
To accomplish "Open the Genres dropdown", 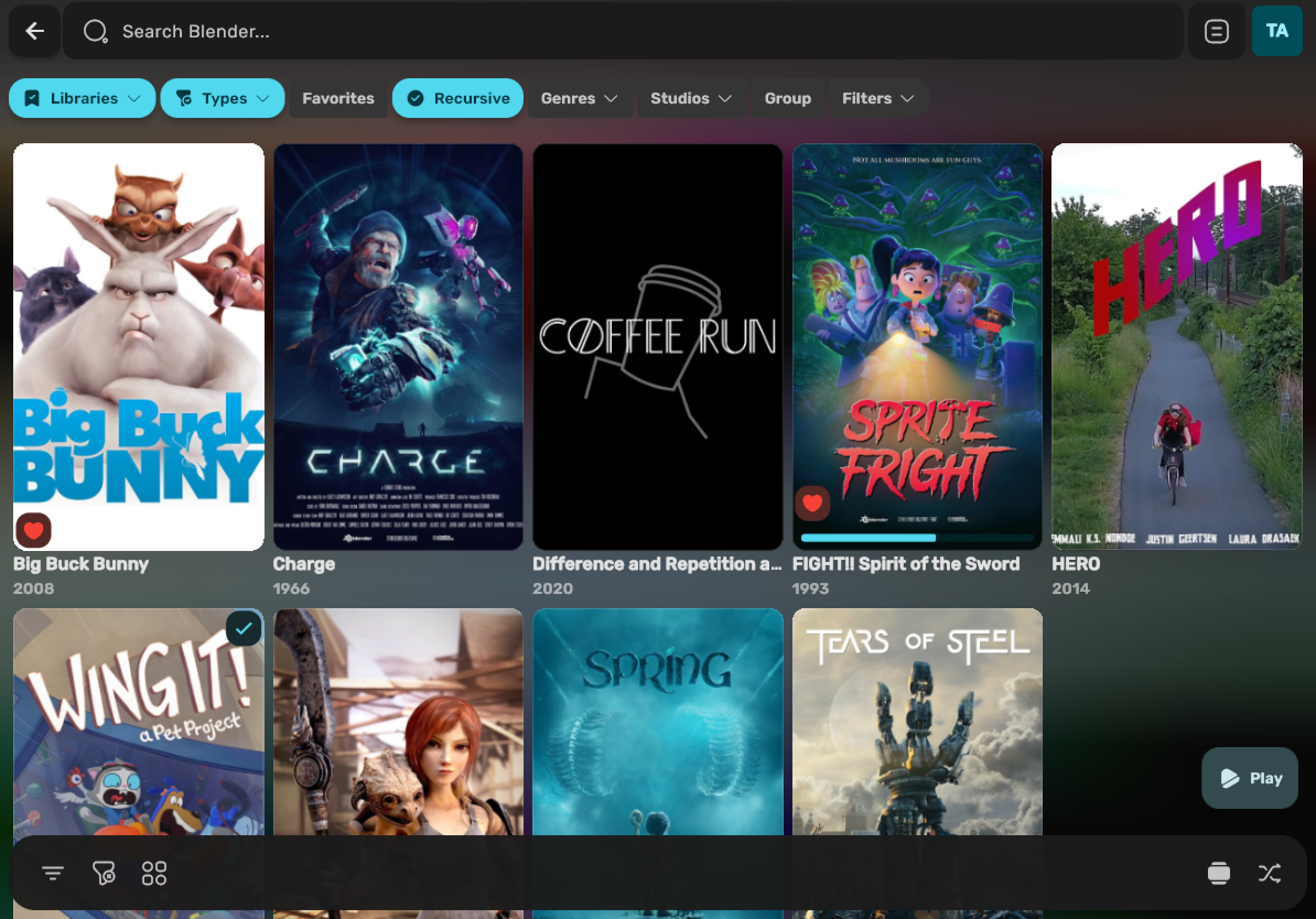I will tap(579, 99).
